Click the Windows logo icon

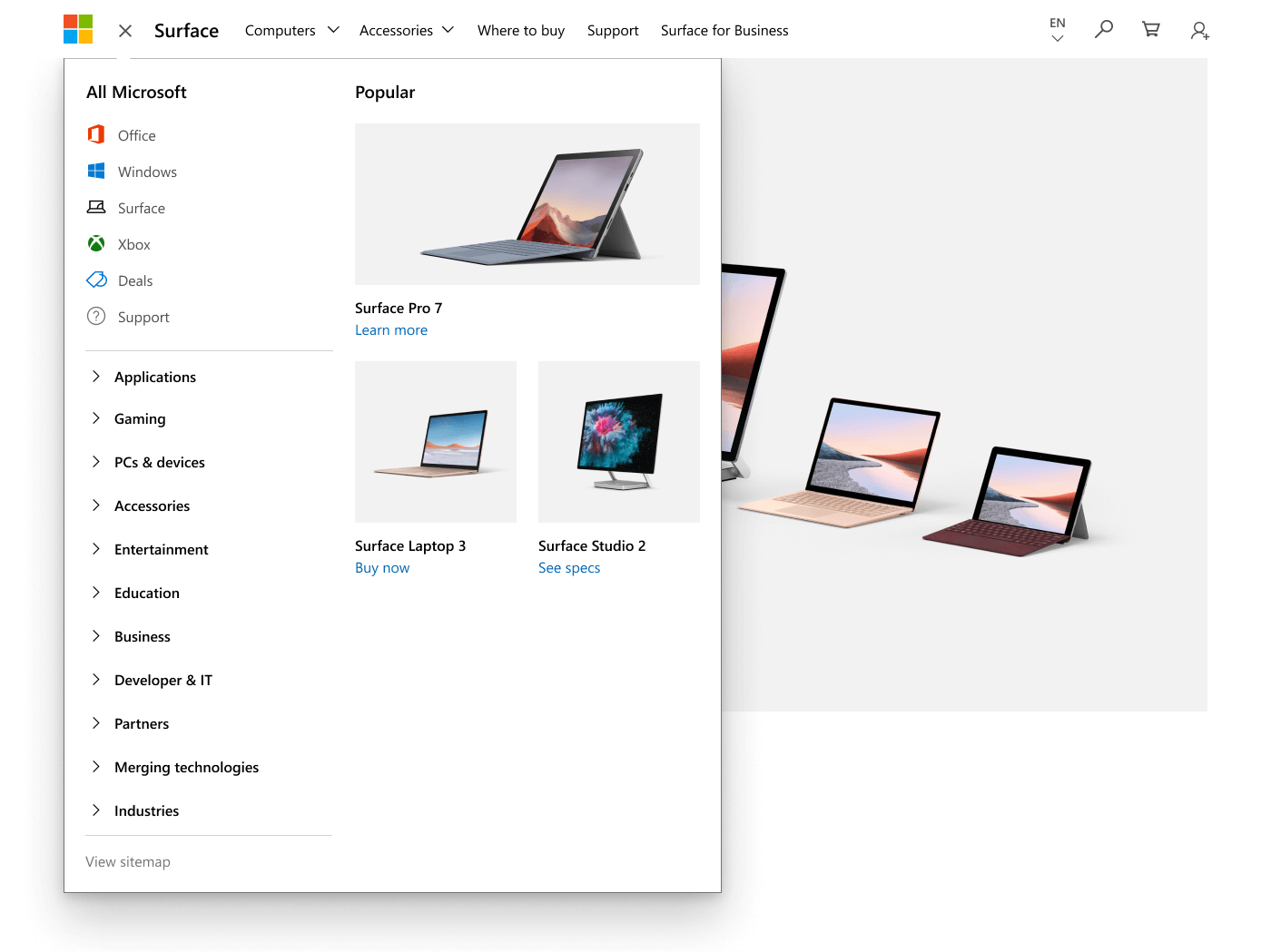tap(96, 171)
